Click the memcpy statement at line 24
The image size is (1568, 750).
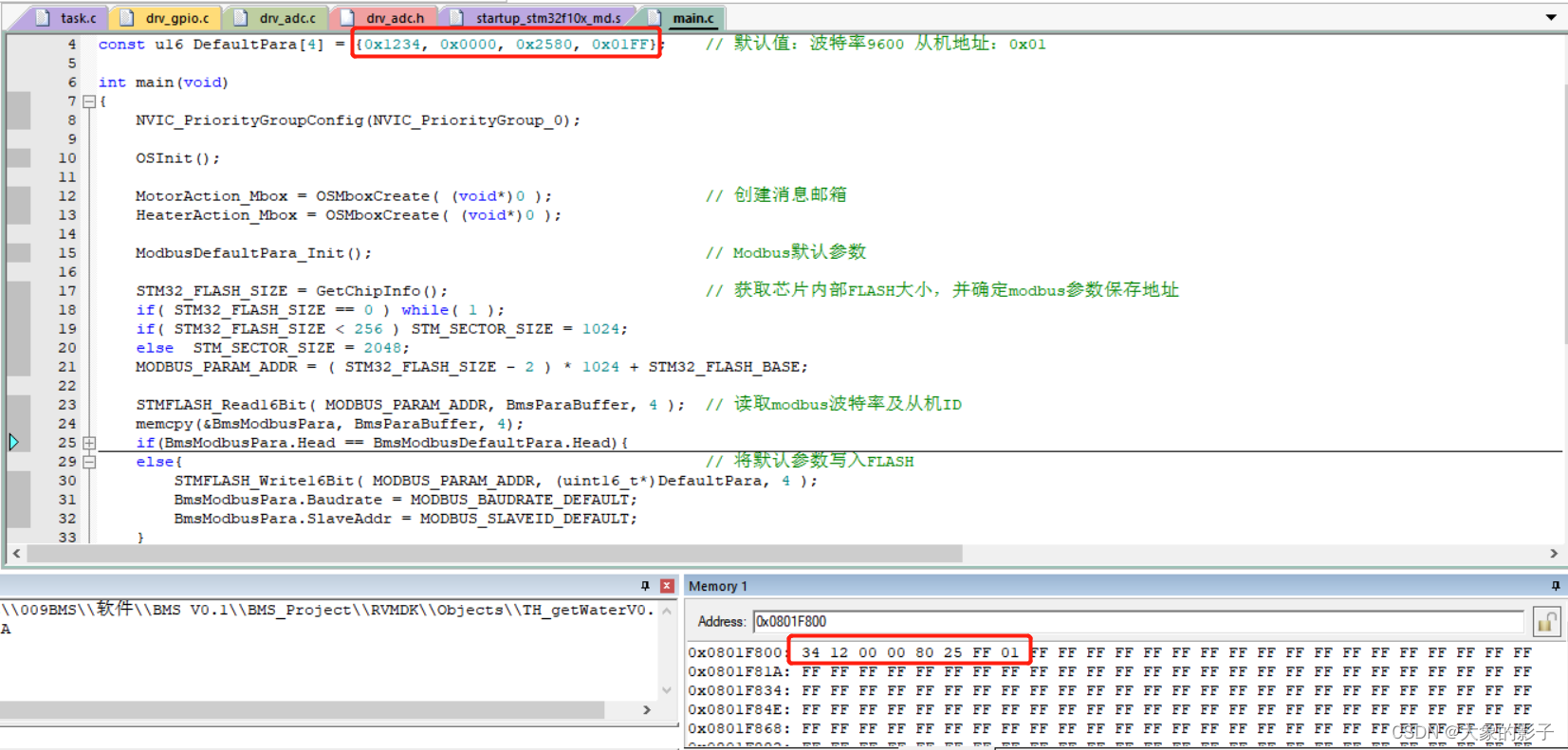(x=329, y=424)
